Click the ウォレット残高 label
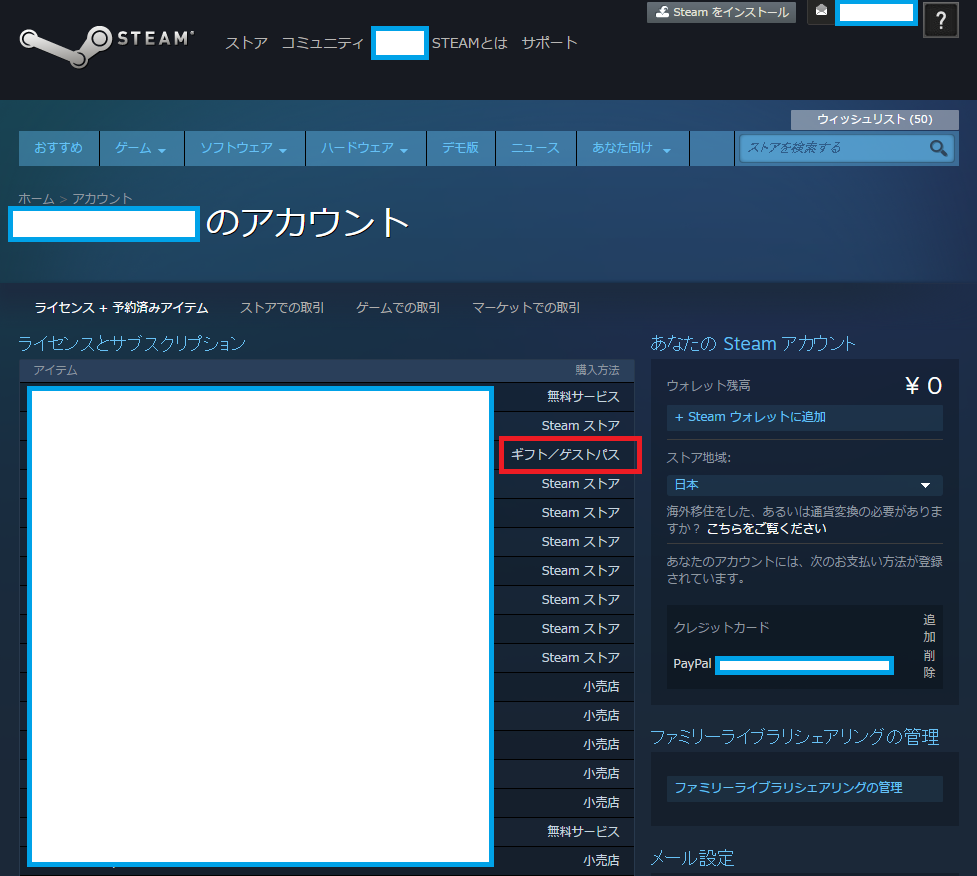 (x=708, y=386)
